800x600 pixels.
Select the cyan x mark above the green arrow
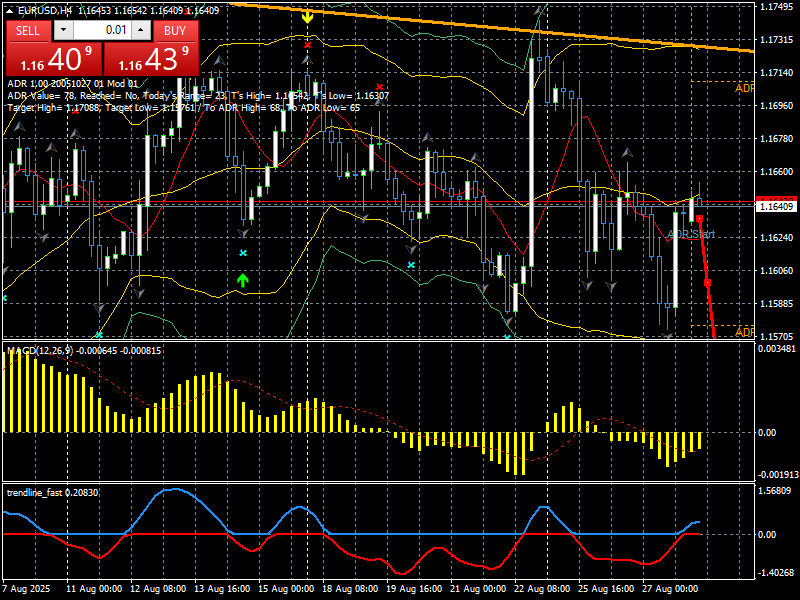coord(243,253)
